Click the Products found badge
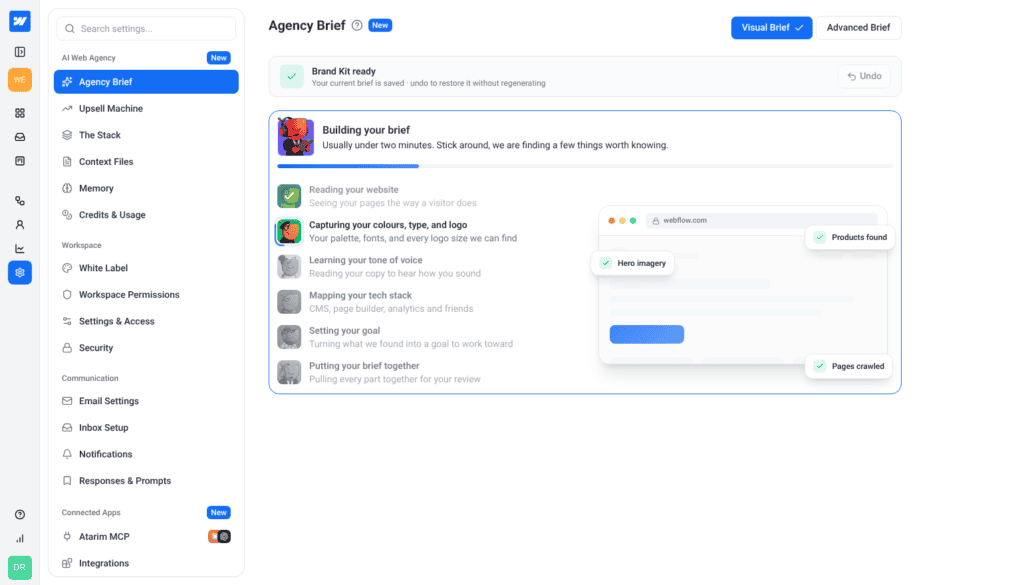The image size is (1024, 585). [850, 238]
